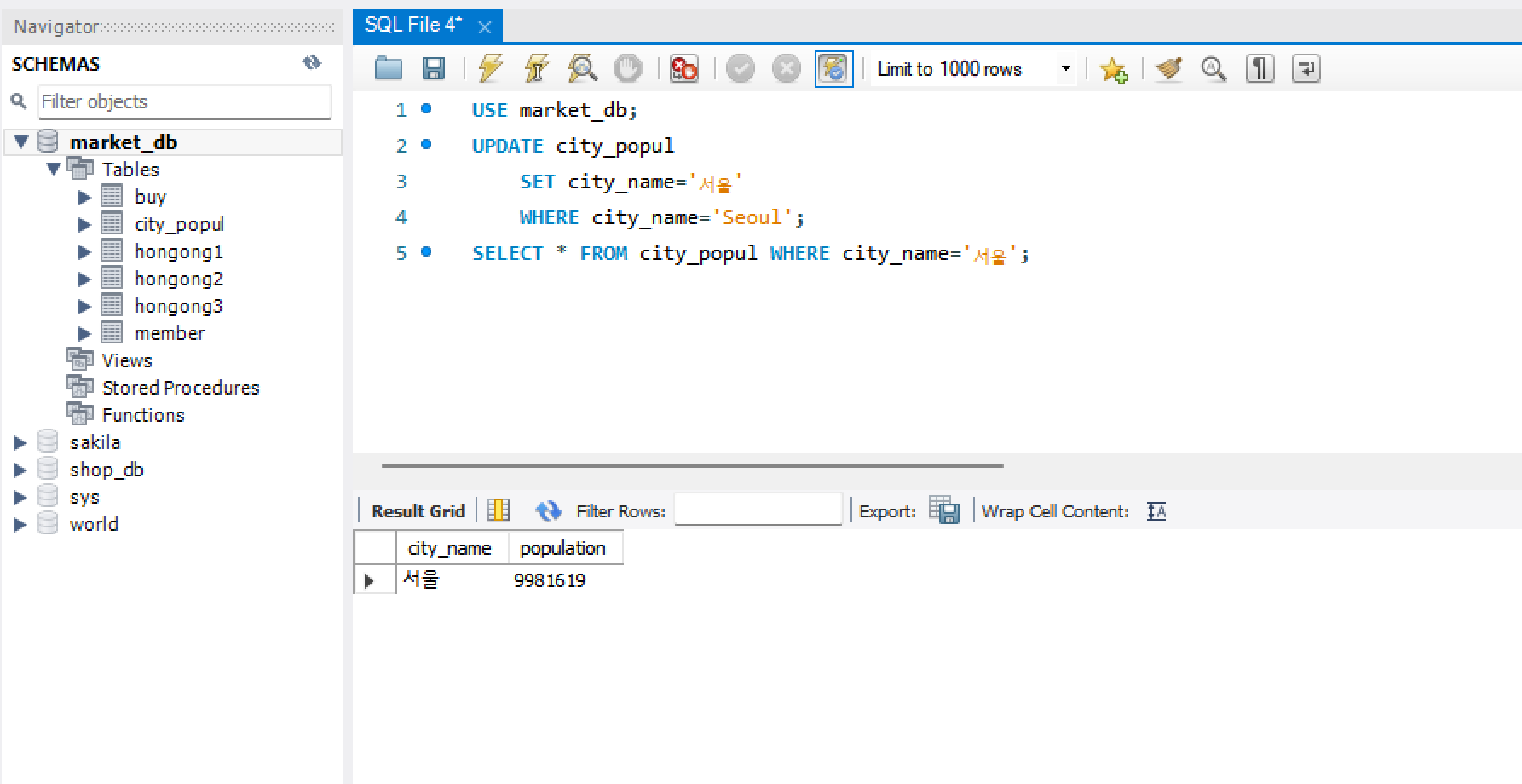Image resolution: width=1522 pixels, height=784 pixels.
Task: Expand the sakila schema
Action: (20, 443)
